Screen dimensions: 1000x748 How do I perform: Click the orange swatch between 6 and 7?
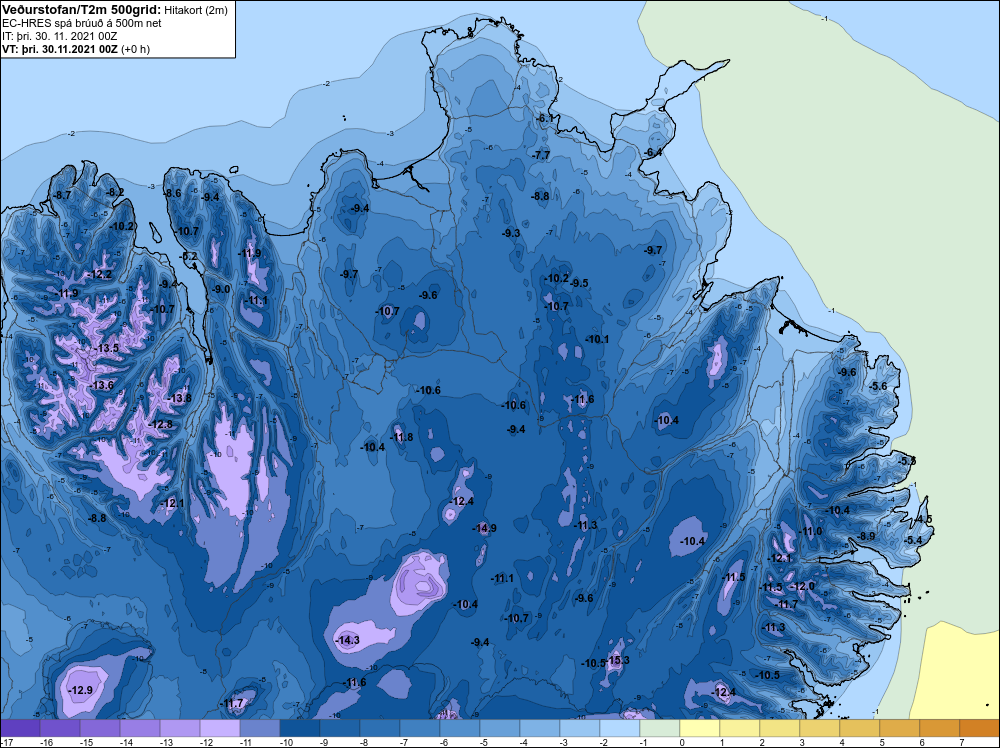939,728
